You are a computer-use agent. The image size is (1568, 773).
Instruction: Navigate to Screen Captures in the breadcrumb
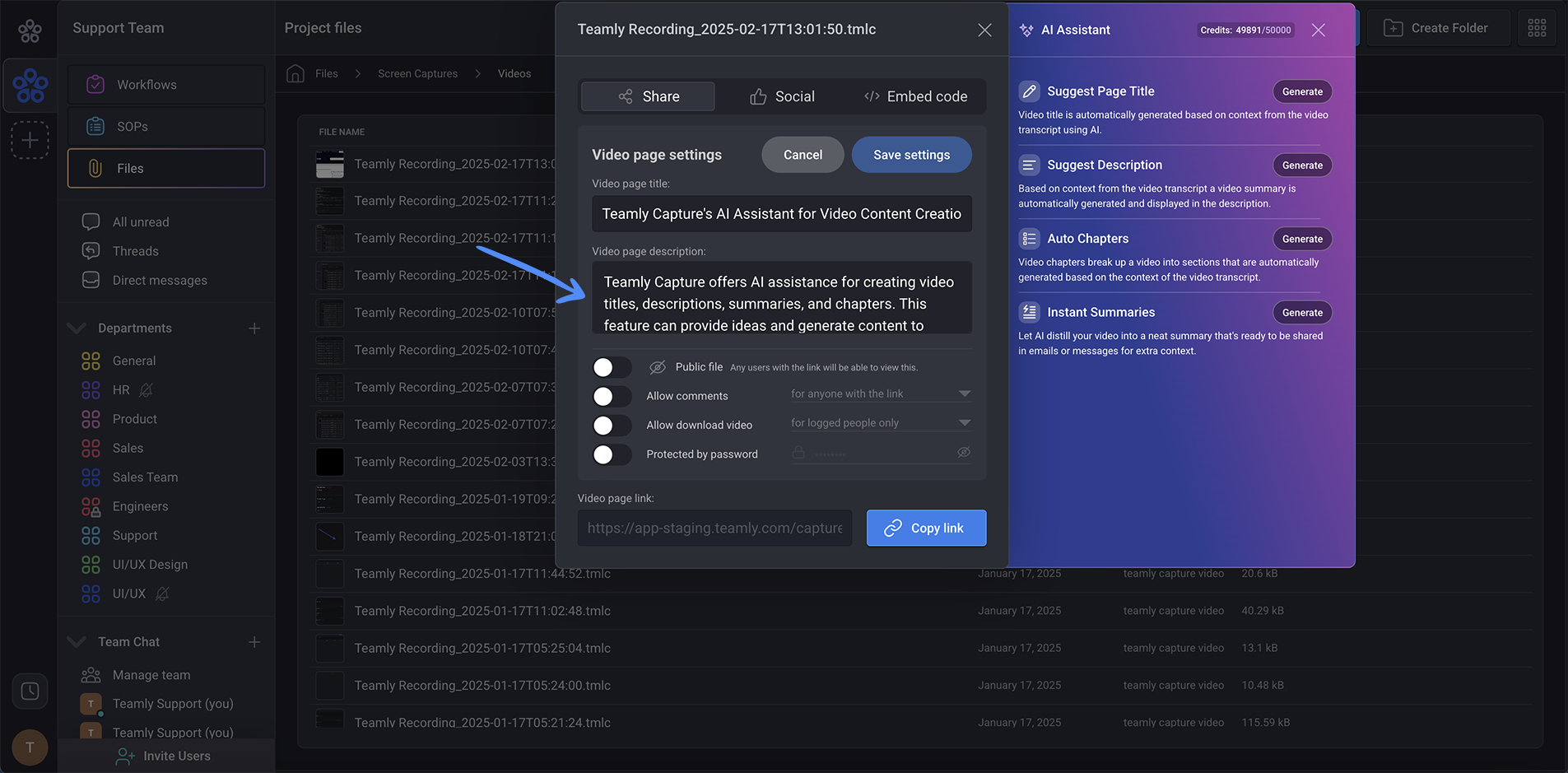(417, 73)
